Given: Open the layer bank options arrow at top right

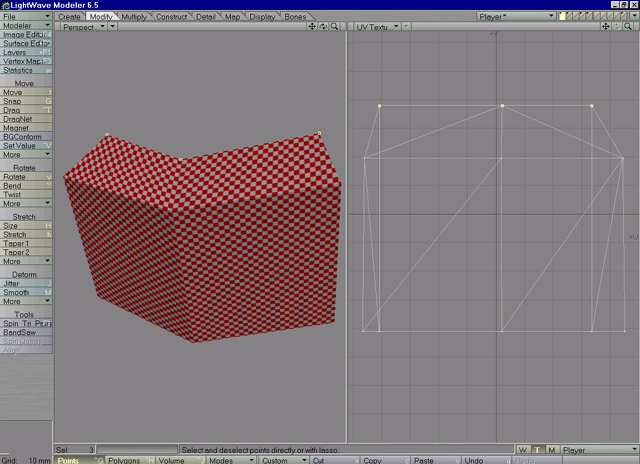Looking at the screenshot, I should pos(634,16).
